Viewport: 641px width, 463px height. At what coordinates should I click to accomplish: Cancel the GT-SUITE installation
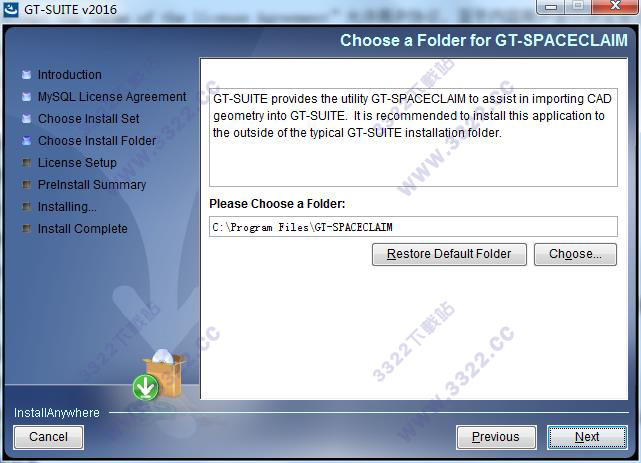48,437
